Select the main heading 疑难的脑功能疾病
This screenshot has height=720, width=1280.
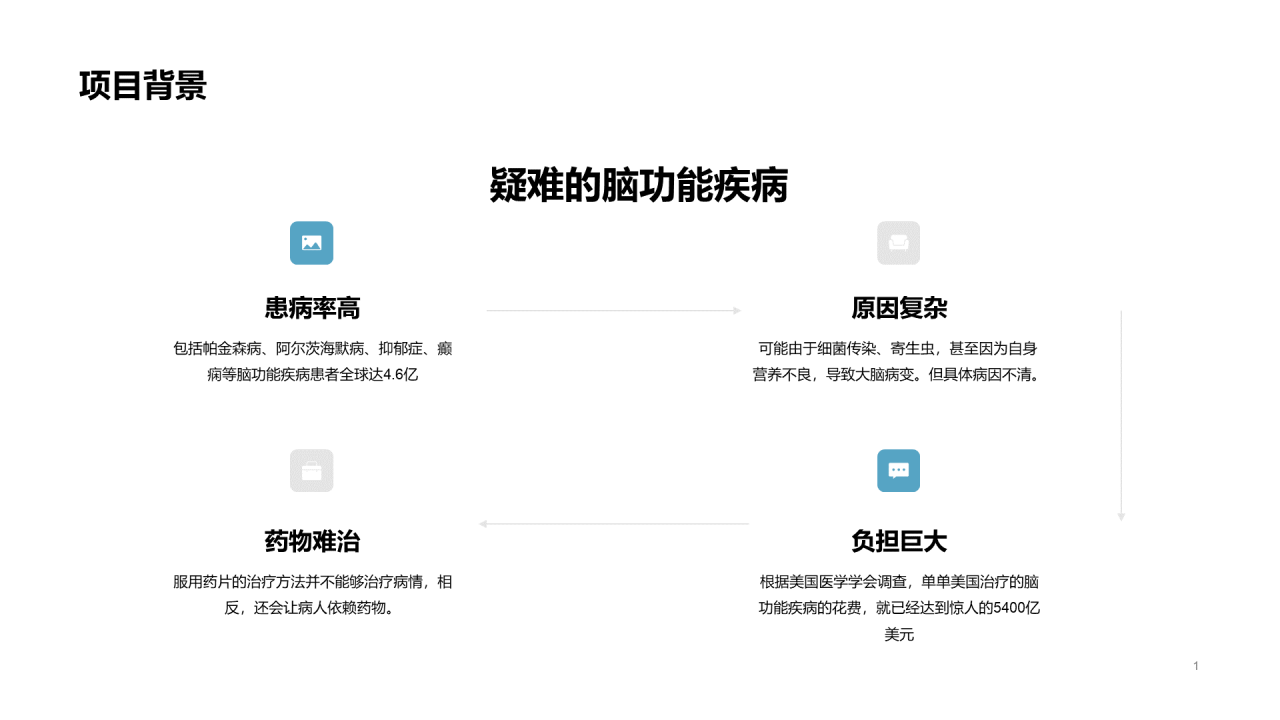point(639,186)
